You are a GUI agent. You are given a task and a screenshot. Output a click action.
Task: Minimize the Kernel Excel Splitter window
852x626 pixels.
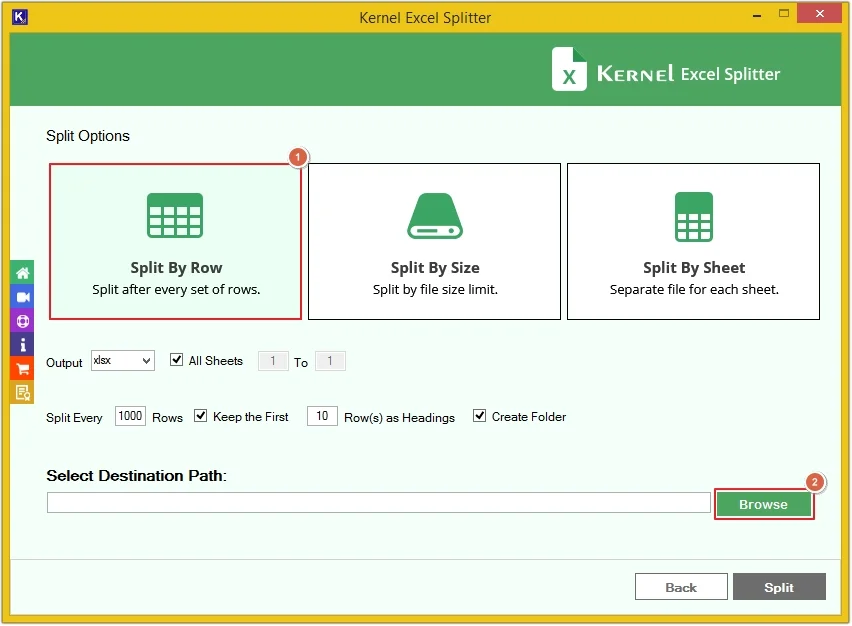757,15
